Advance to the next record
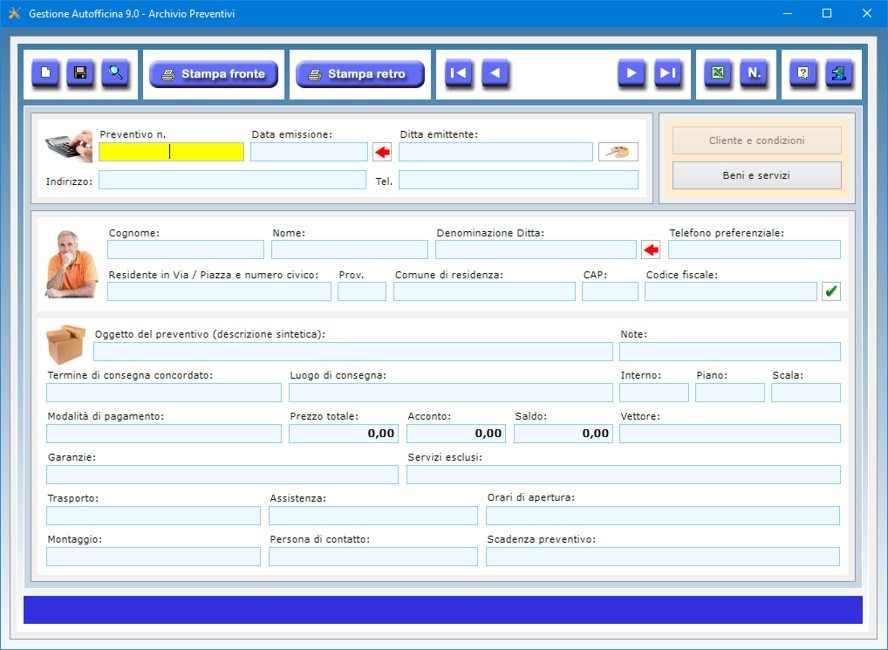The image size is (888, 650). (x=631, y=73)
